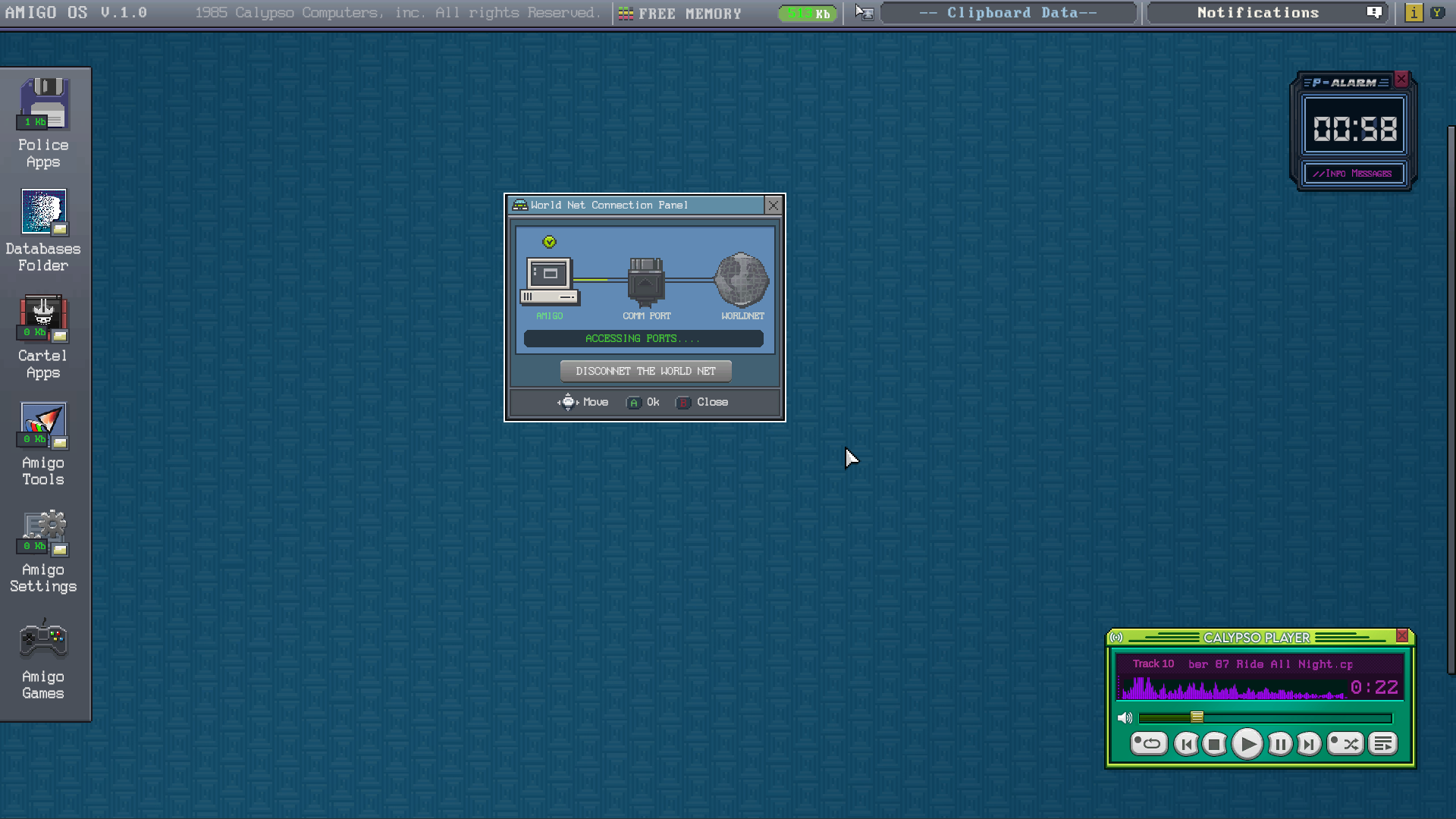The image size is (1456, 819).
Task: Open the Amigo Games controller icon
Action: coord(43,641)
